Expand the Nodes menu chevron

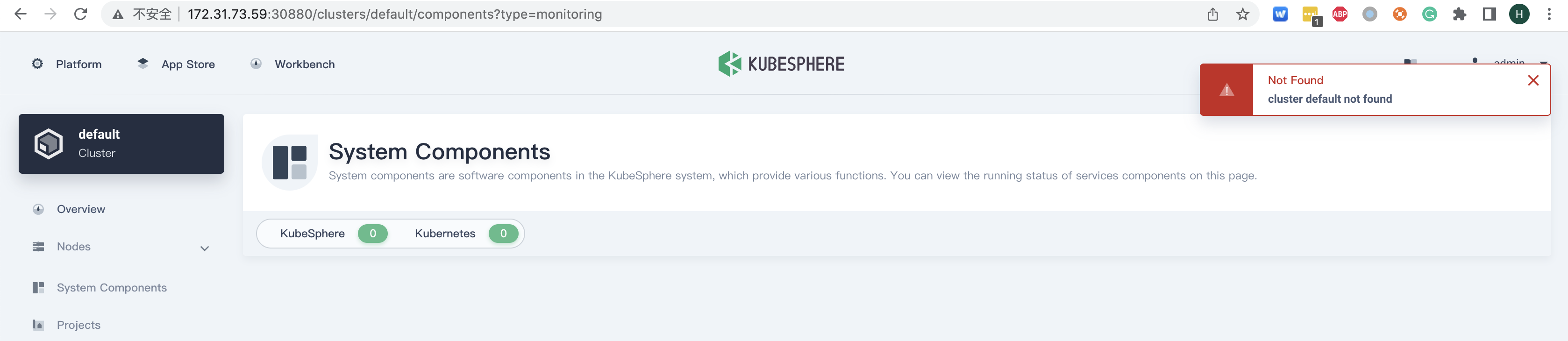click(x=205, y=248)
